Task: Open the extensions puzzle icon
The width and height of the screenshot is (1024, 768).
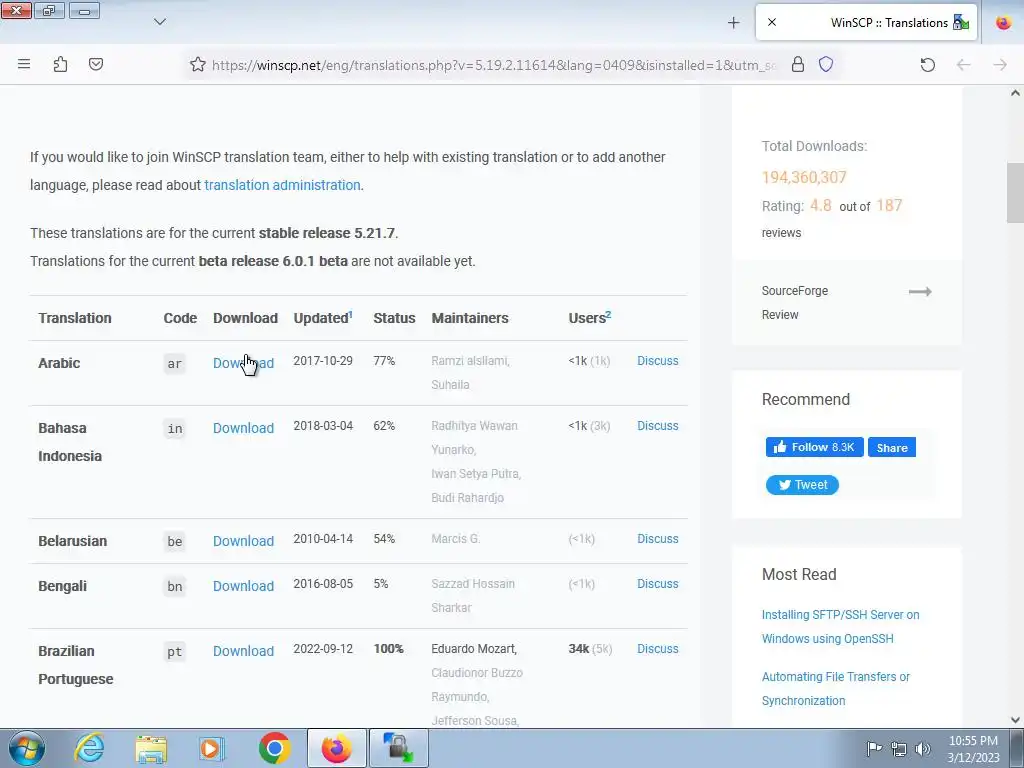Action: click(60, 64)
